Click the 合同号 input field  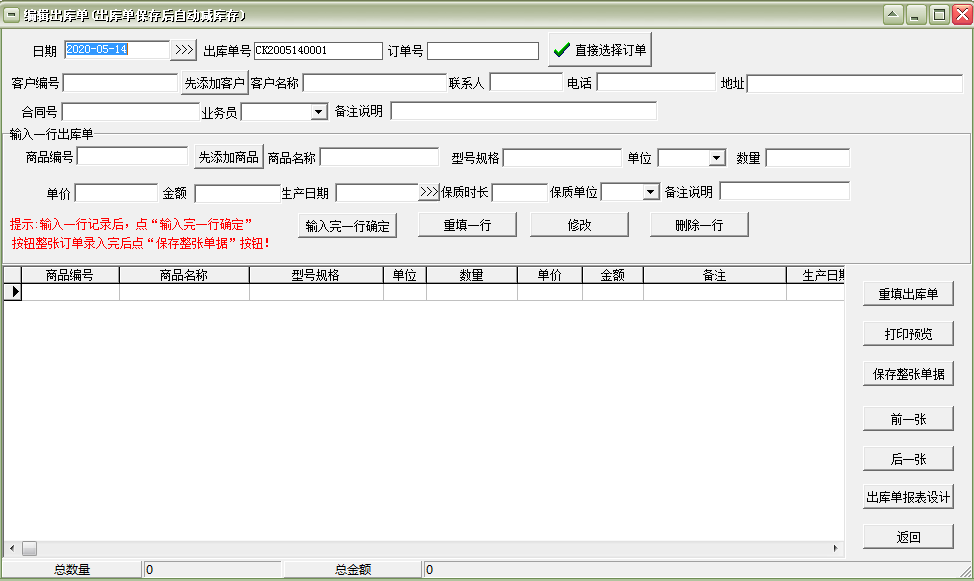(130, 112)
